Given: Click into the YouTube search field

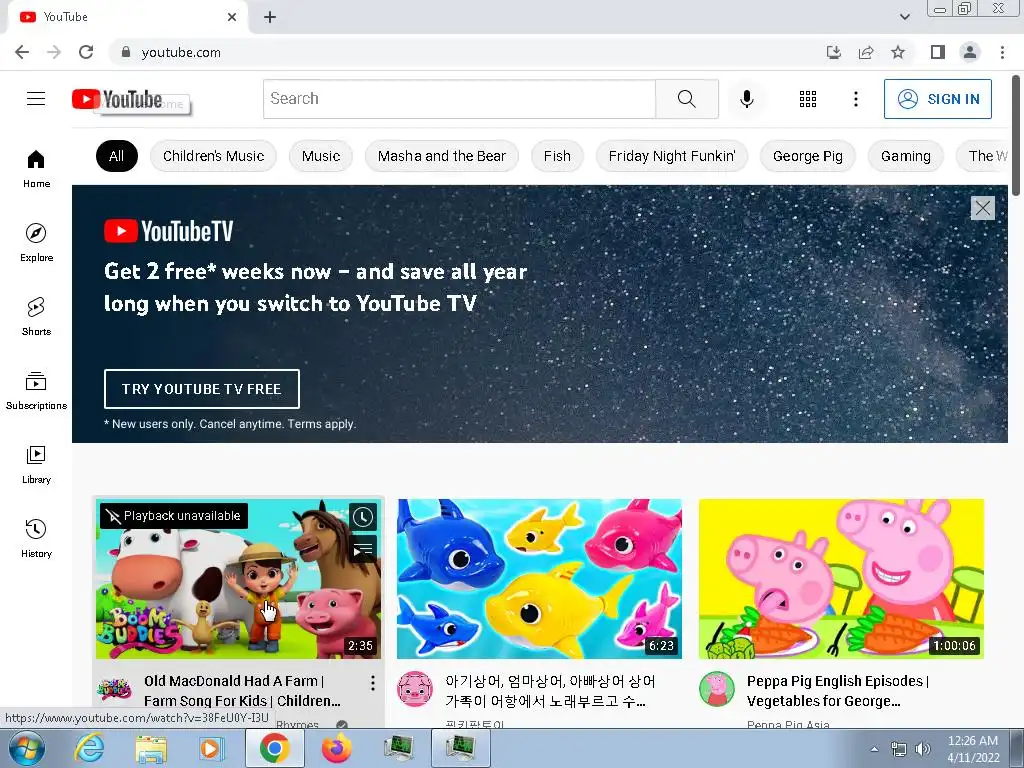Looking at the screenshot, I should click(460, 99).
